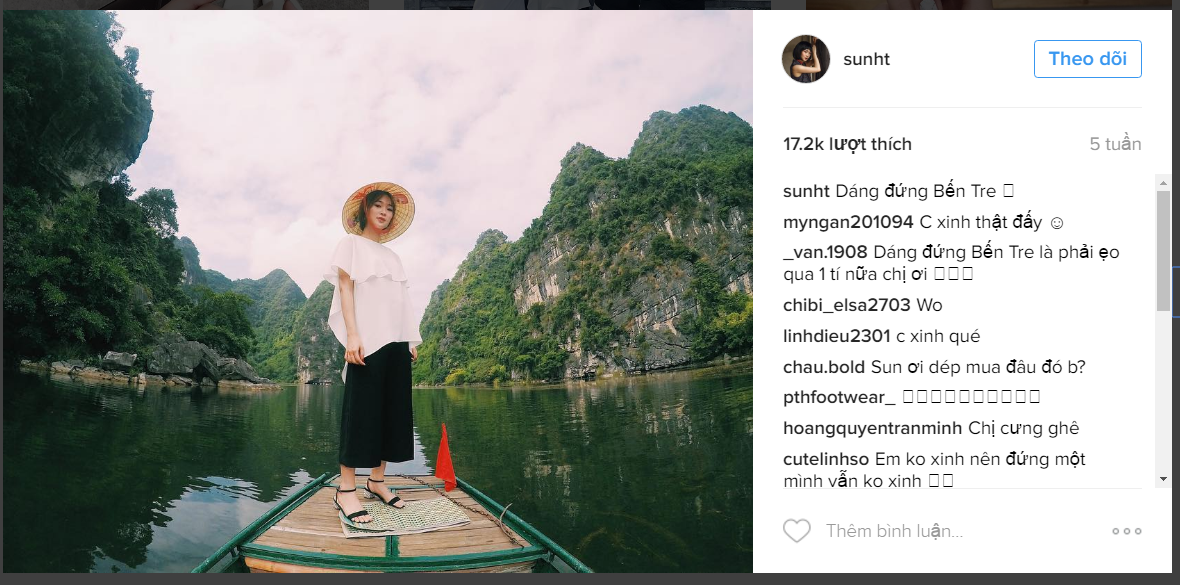Click the sunht profile avatar

click(806, 59)
